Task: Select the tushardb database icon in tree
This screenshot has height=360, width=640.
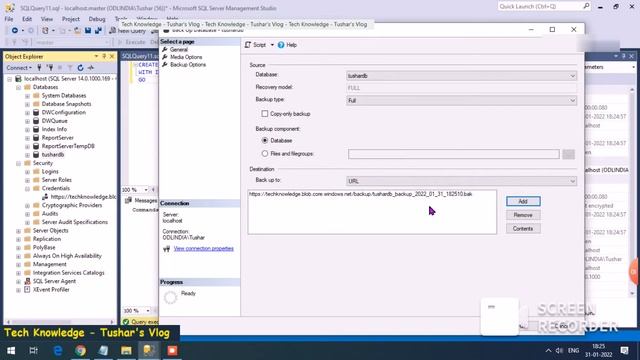Action: pyautogui.click(x=36, y=155)
